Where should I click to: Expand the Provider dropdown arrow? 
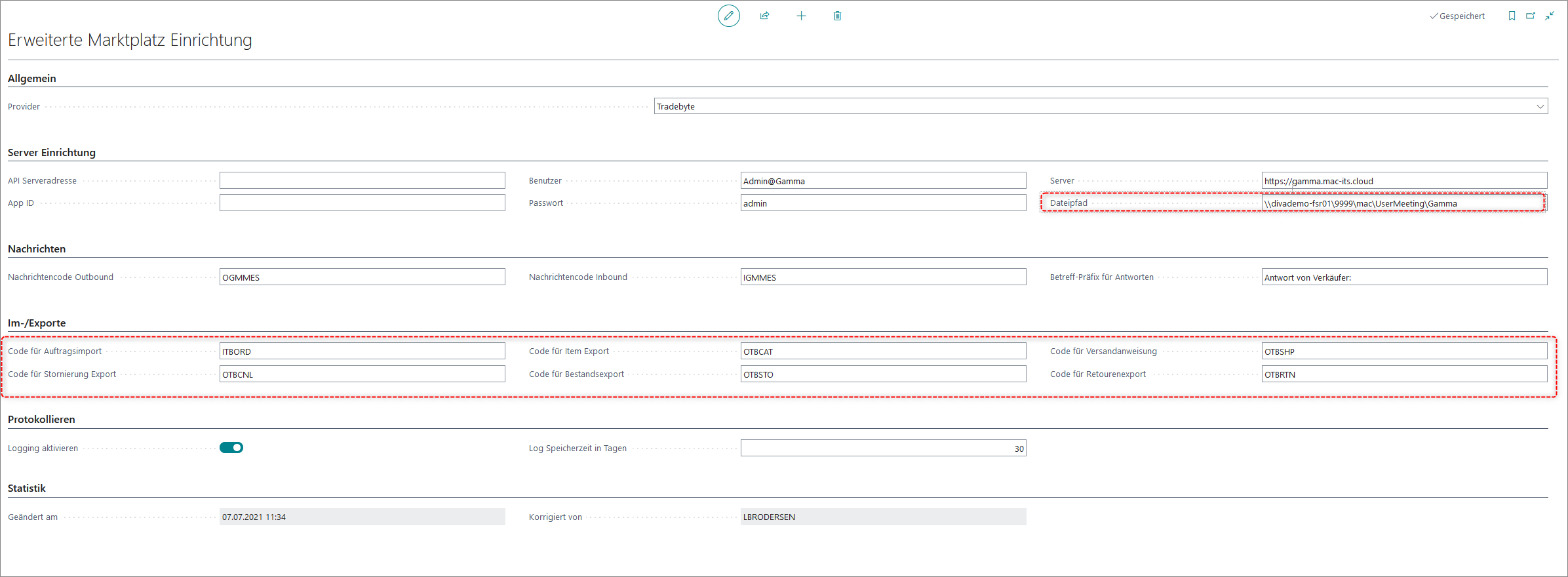click(x=1540, y=107)
